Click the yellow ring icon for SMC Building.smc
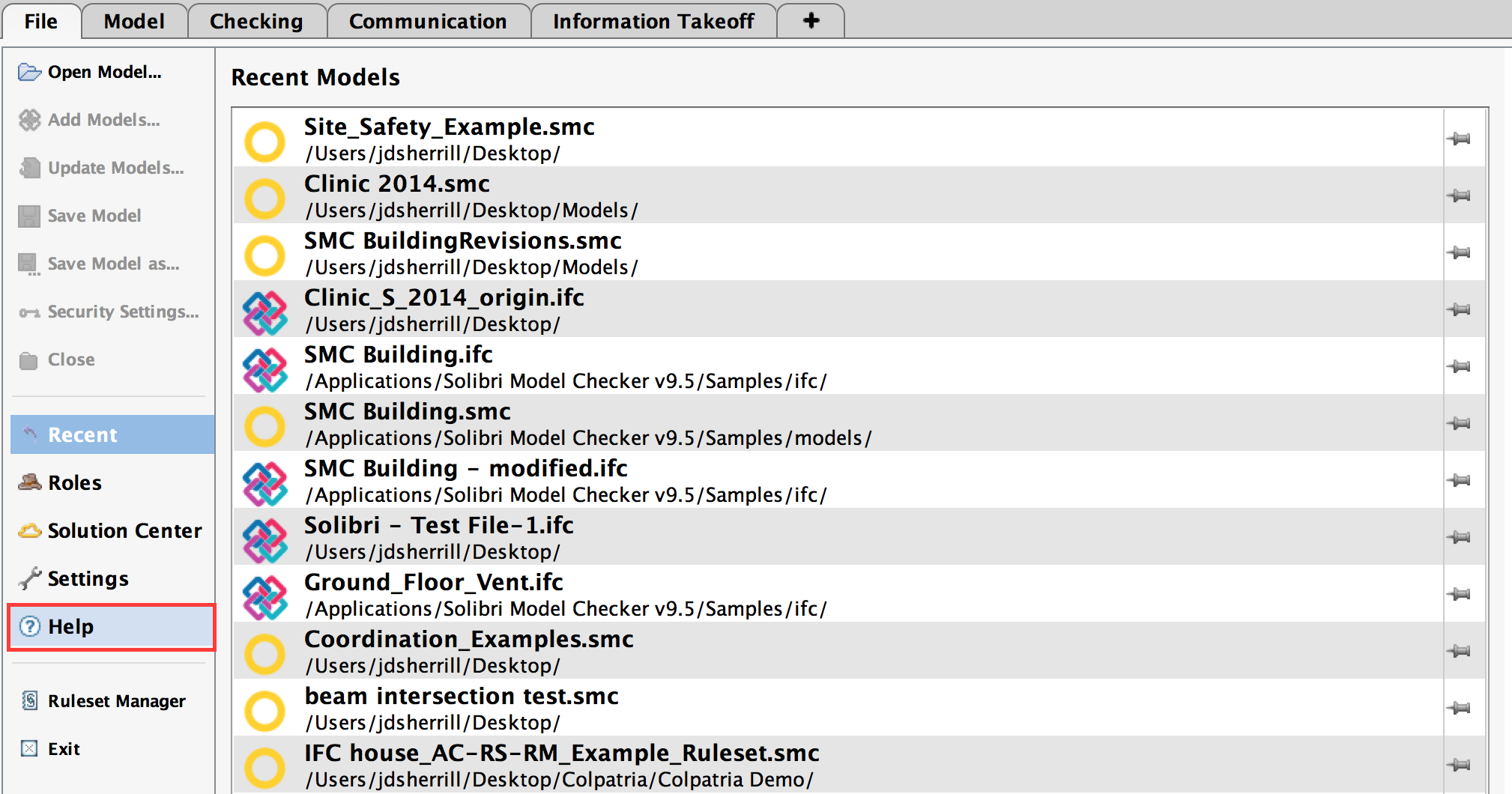Screen dimensions: 1512x794 (x=265, y=425)
